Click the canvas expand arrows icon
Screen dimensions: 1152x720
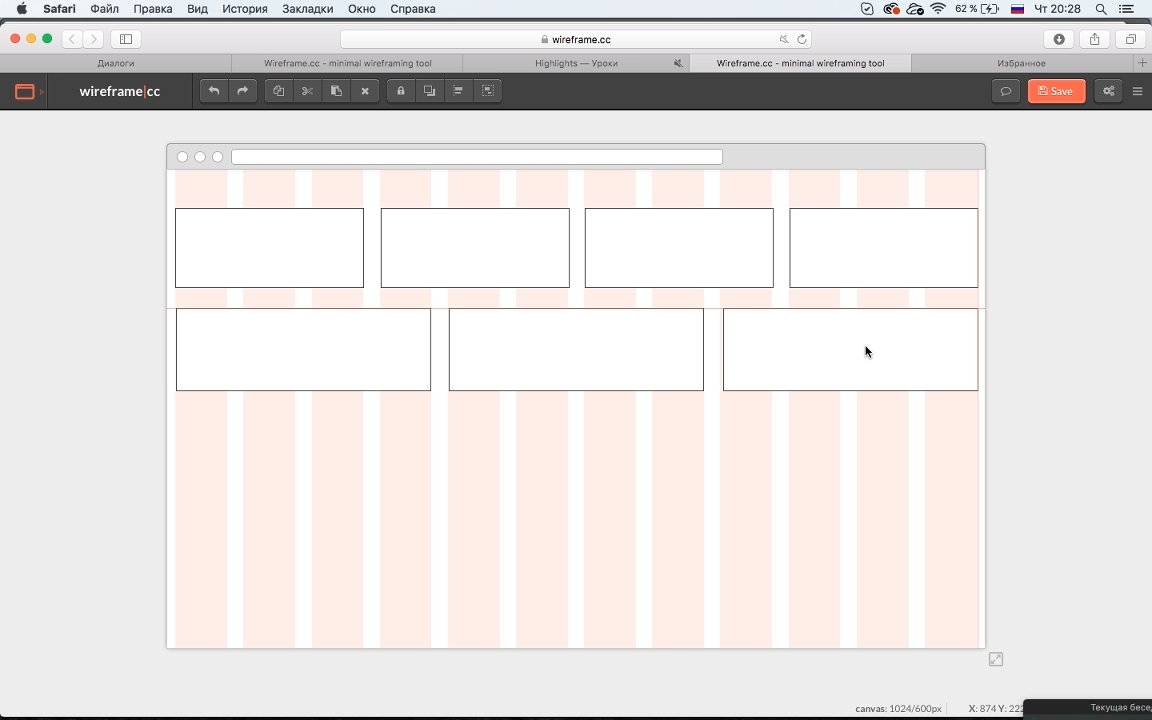[996, 659]
